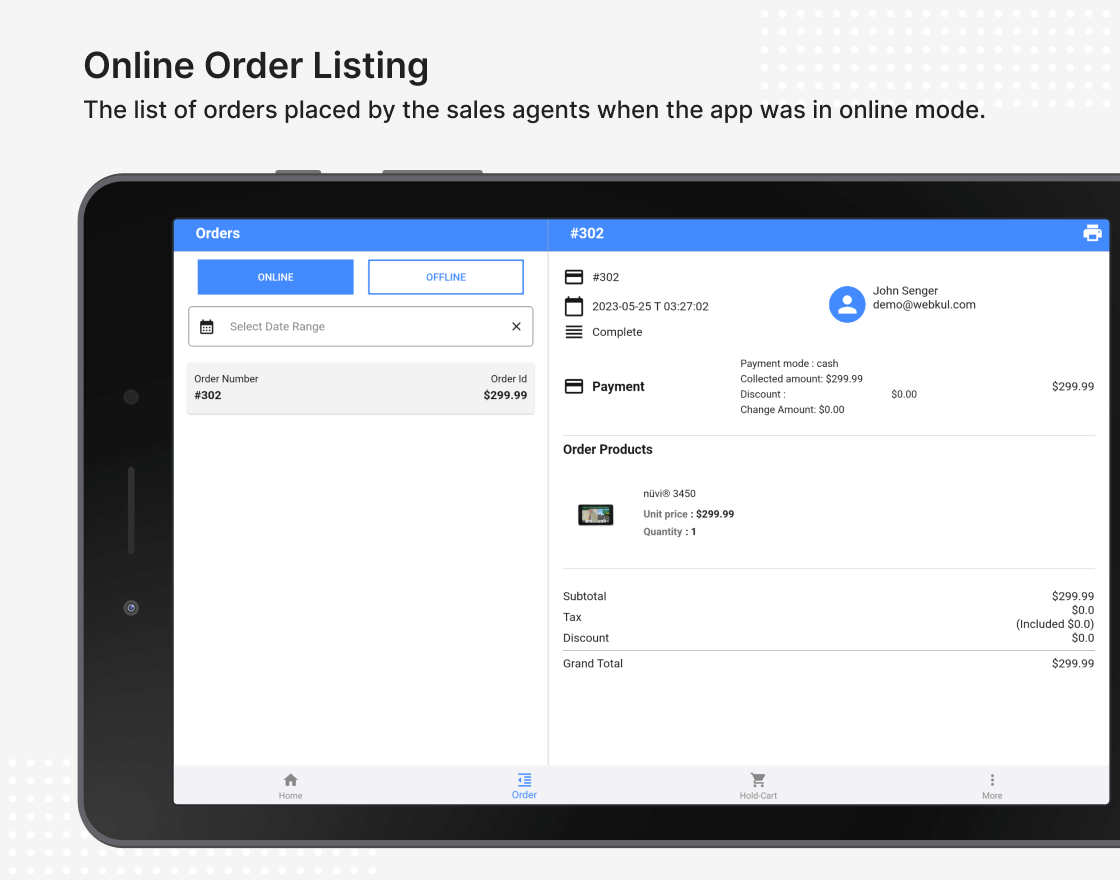Screen dimensions: 1120x880
Task: Go to Home in bottom navigation
Action: (x=290, y=786)
